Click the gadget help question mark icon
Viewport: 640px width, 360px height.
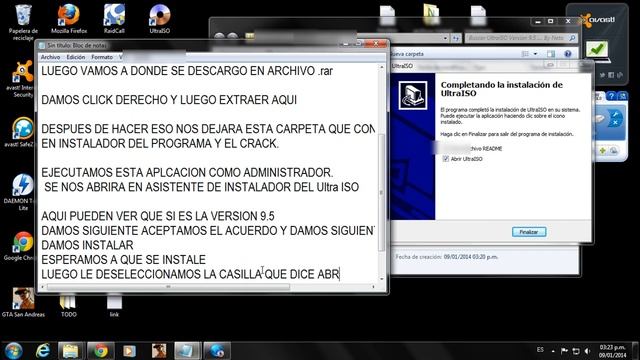click(611, 96)
